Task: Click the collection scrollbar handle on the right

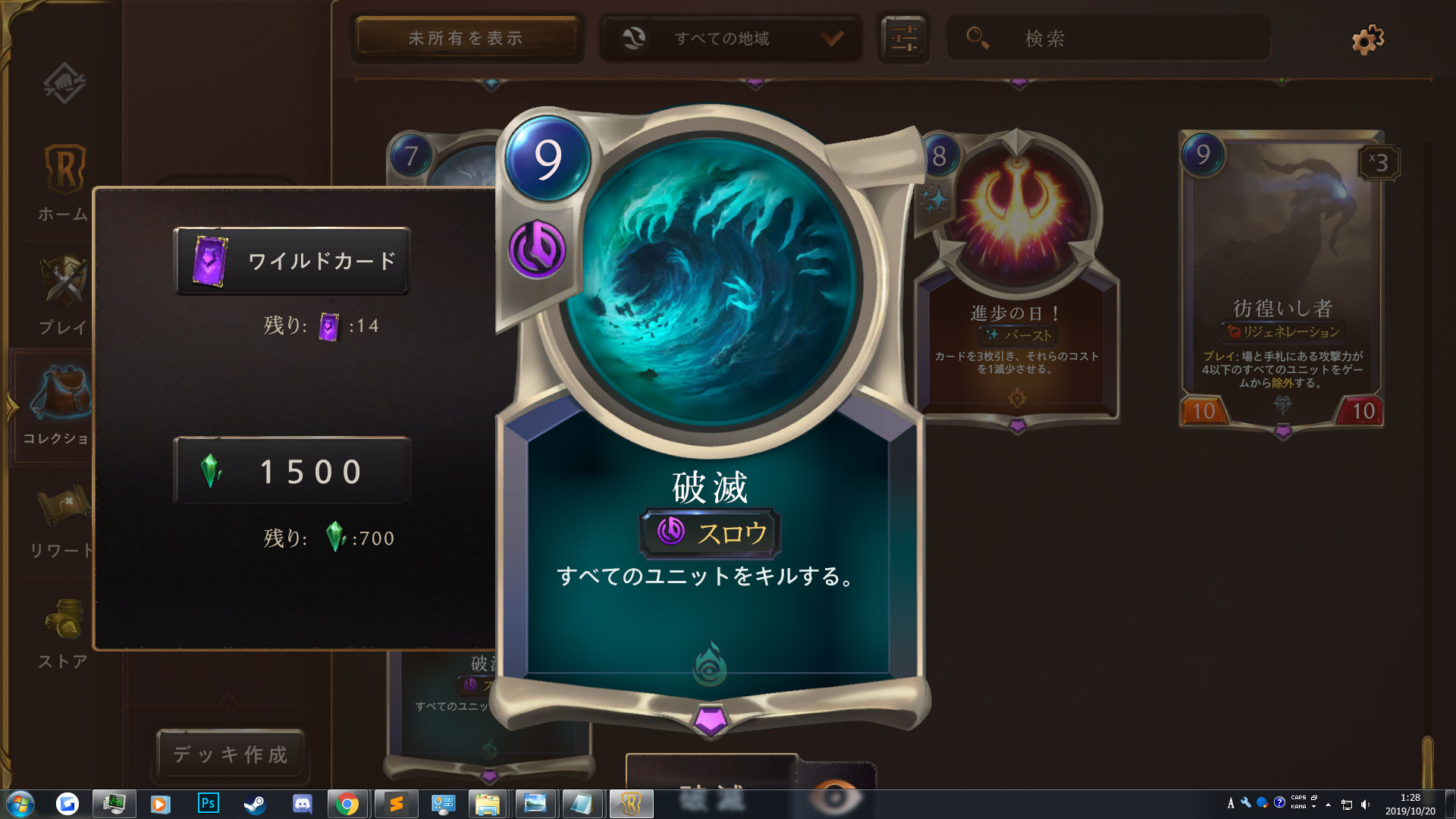Action: click(x=1426, y=762)
